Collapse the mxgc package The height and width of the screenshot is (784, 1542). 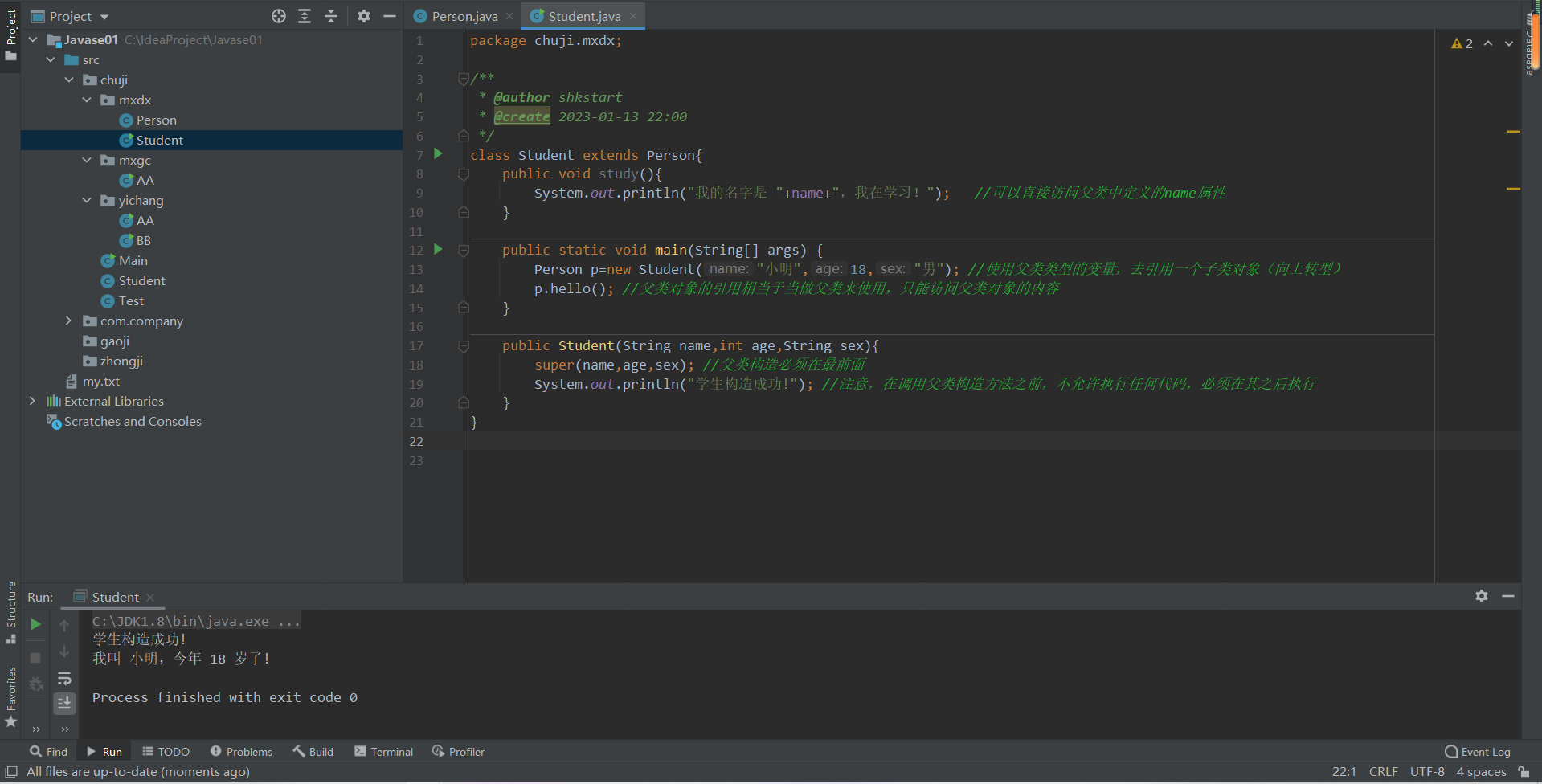[87, 160]
